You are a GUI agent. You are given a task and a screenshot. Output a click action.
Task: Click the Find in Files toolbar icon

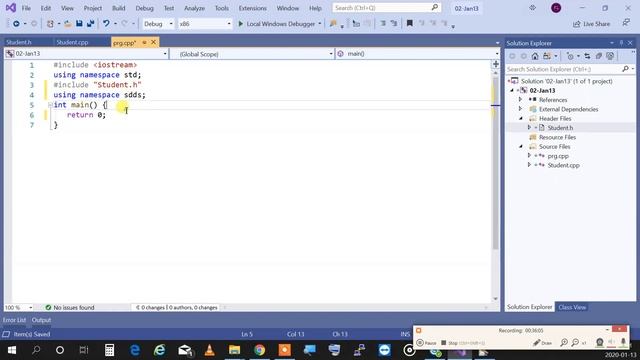click(333, 24)
